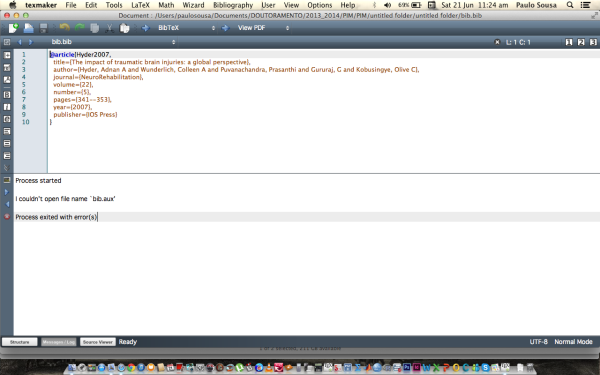Open the Tools menu

tap(114, 5)
